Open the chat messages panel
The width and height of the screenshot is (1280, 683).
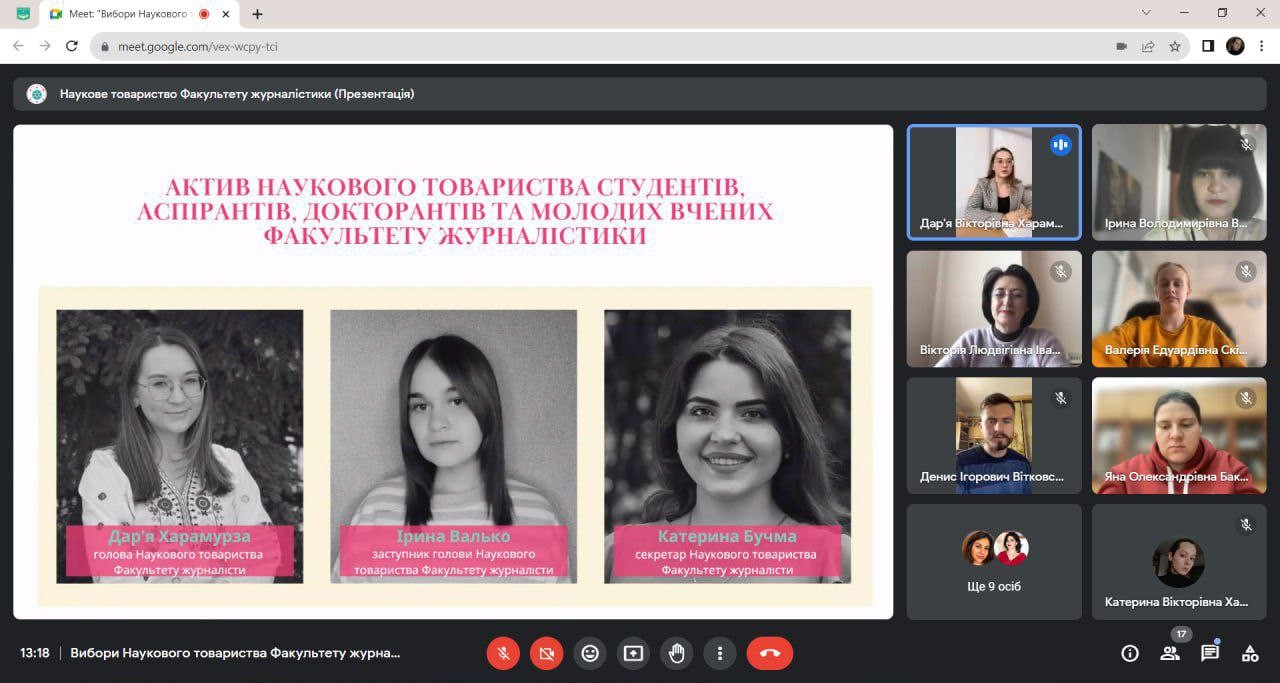click(x=1210, y=653)
